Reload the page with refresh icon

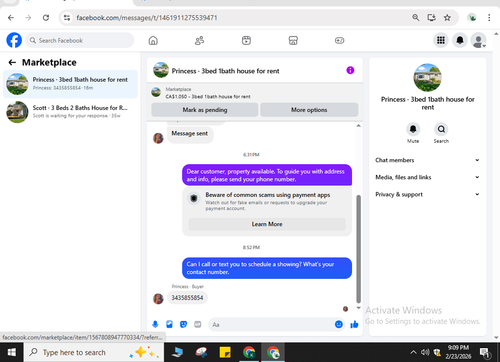tap(46, 18)
